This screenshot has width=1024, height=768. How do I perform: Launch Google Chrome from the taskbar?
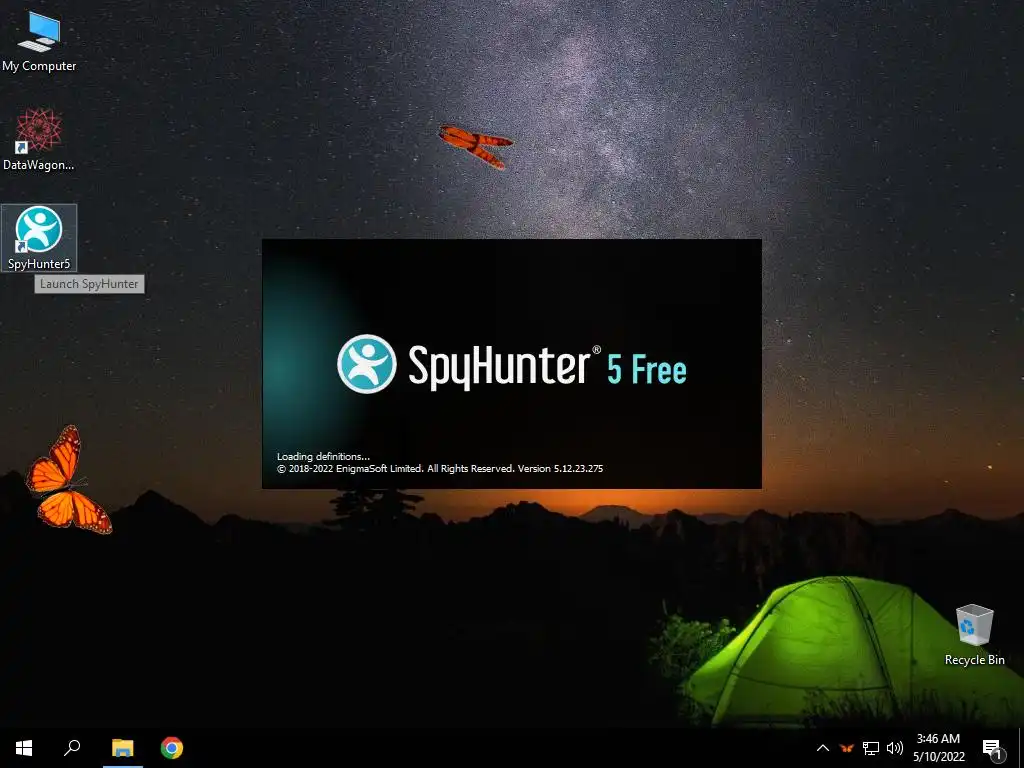point(172,748)
